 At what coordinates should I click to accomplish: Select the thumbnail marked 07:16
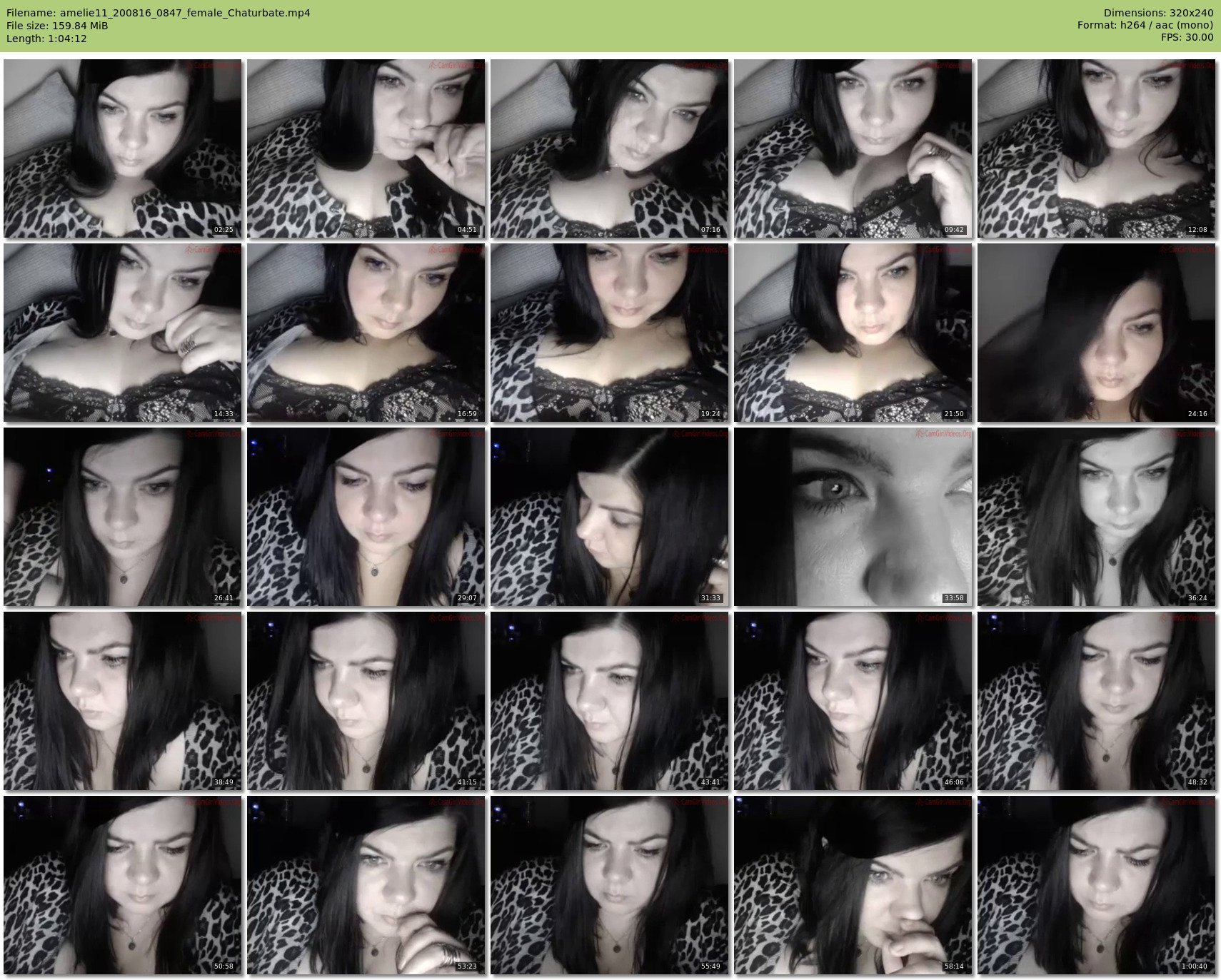click(x=609, y=148)
